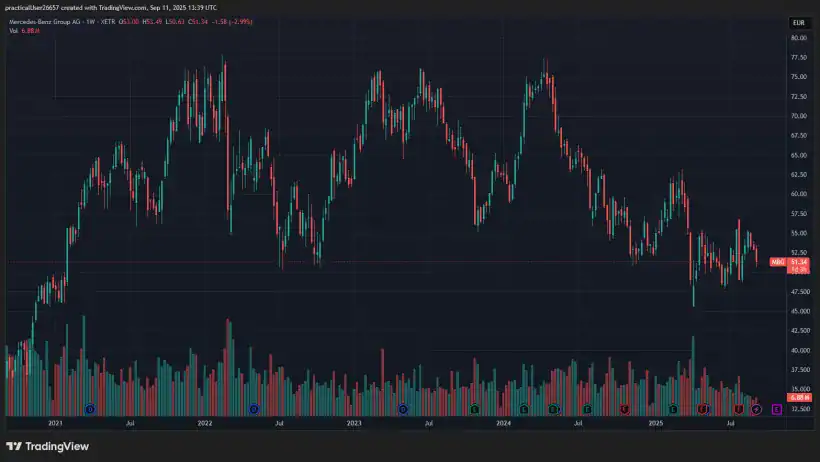Open the EUR currency selector
The image size is (820, 462).
(x=797, y=22)
